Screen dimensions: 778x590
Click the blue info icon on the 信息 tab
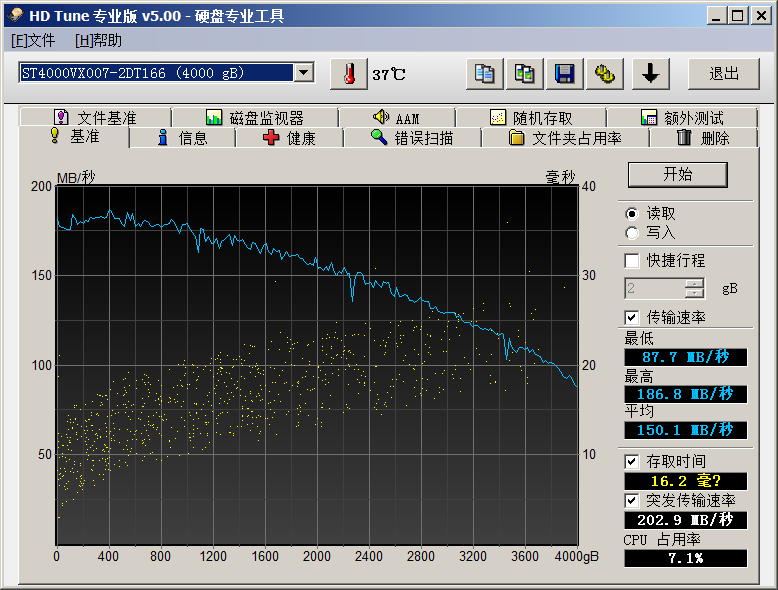(x=163, y=137)
